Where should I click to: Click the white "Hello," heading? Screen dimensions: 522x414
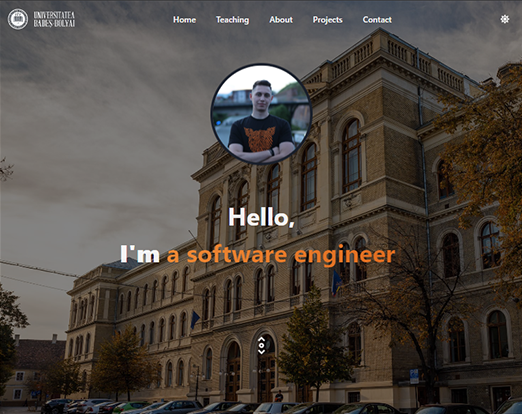click(261, 217)
